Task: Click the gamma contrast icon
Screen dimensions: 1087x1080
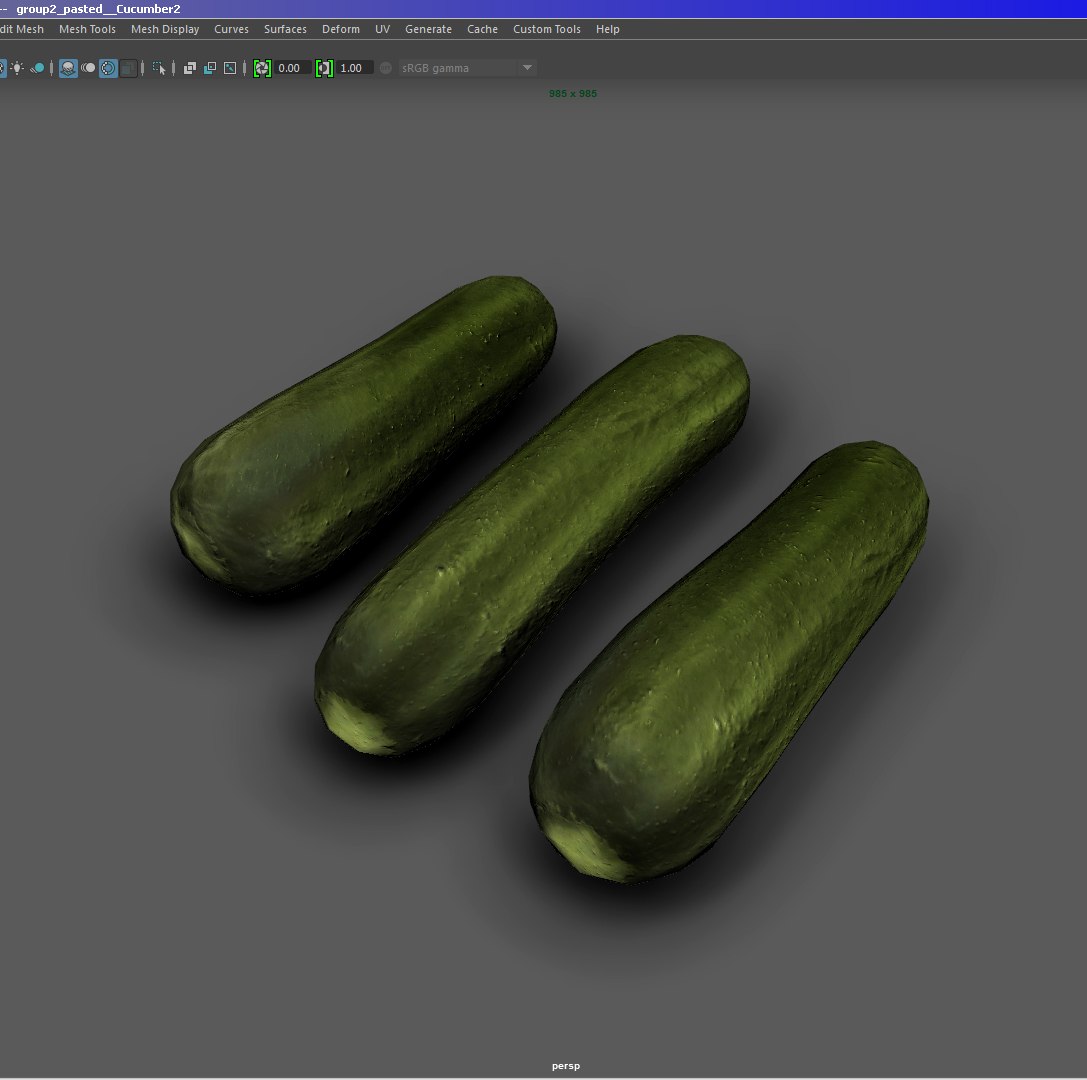Action: coord(324,68)
